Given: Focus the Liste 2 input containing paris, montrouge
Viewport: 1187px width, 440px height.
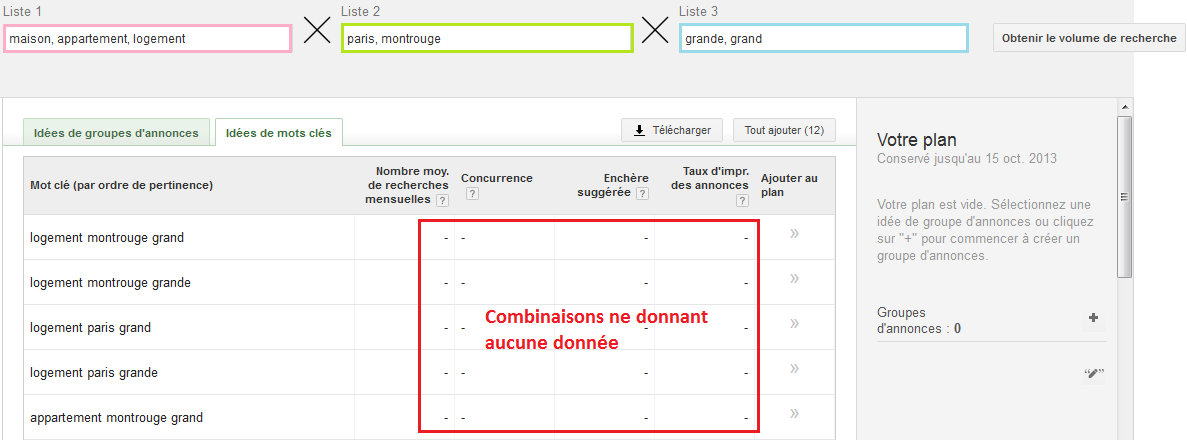Looking at the screenshot, I should click(487, 39).
